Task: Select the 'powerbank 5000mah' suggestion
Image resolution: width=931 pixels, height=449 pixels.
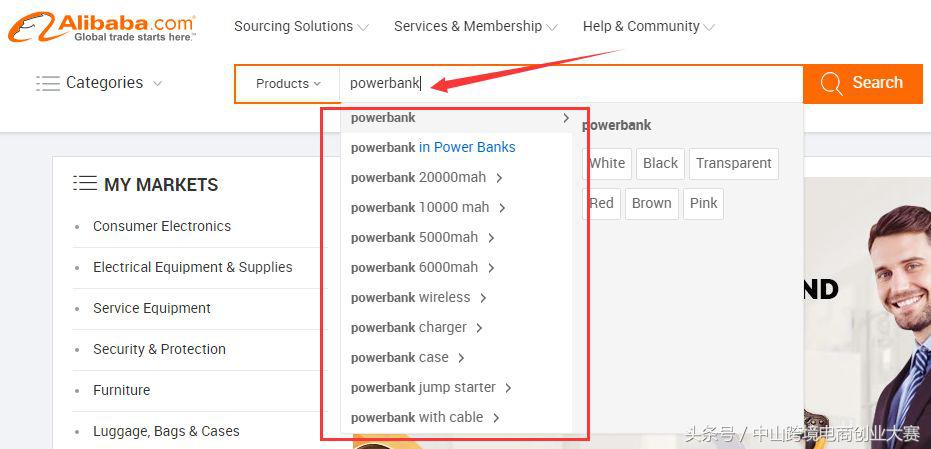Action: click(x=414, y=237)
